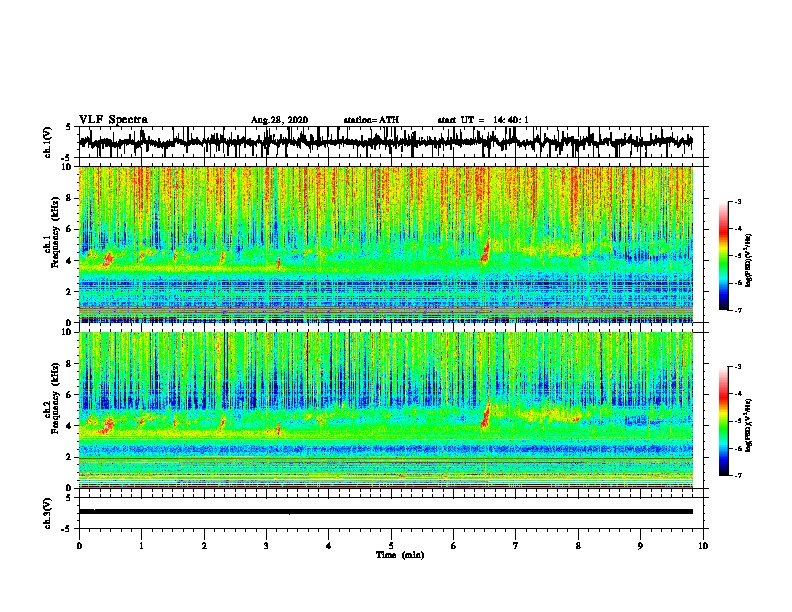This screenshot has height=612, width=792.
Task: Click ch.1 frequency axis "10" tick label
Action: (x=68, y=167)
